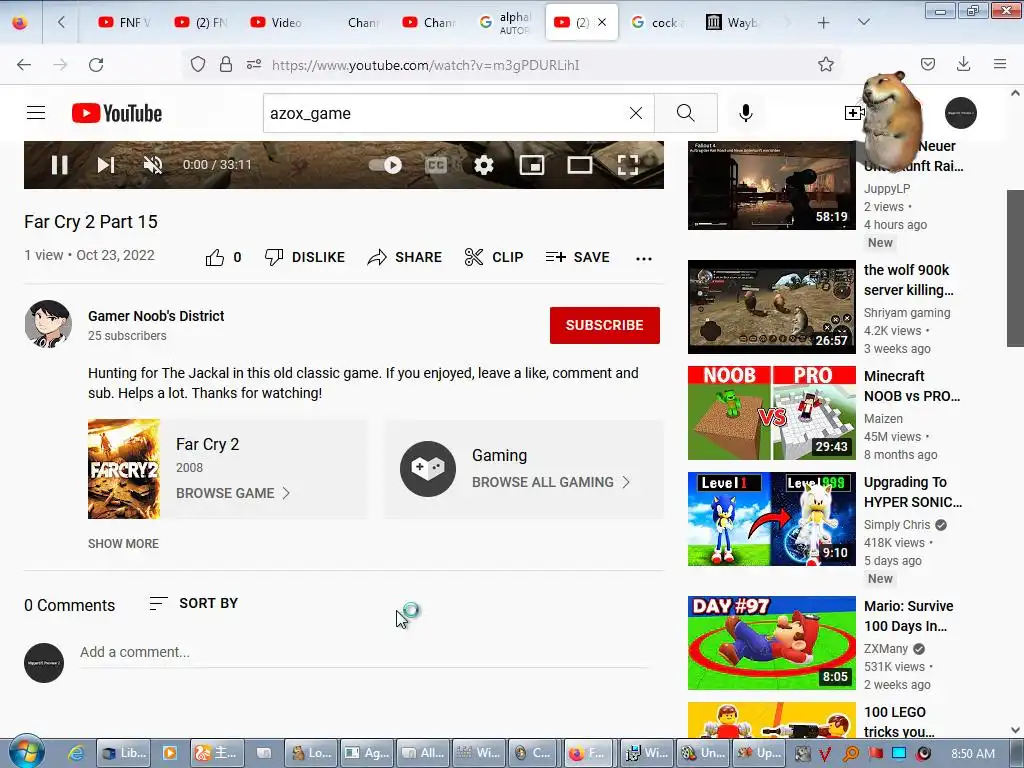Toggle the autoplay switch
Image resolution: width=1024 pixels, height=768 pixels.
click(x=385, y=165)
